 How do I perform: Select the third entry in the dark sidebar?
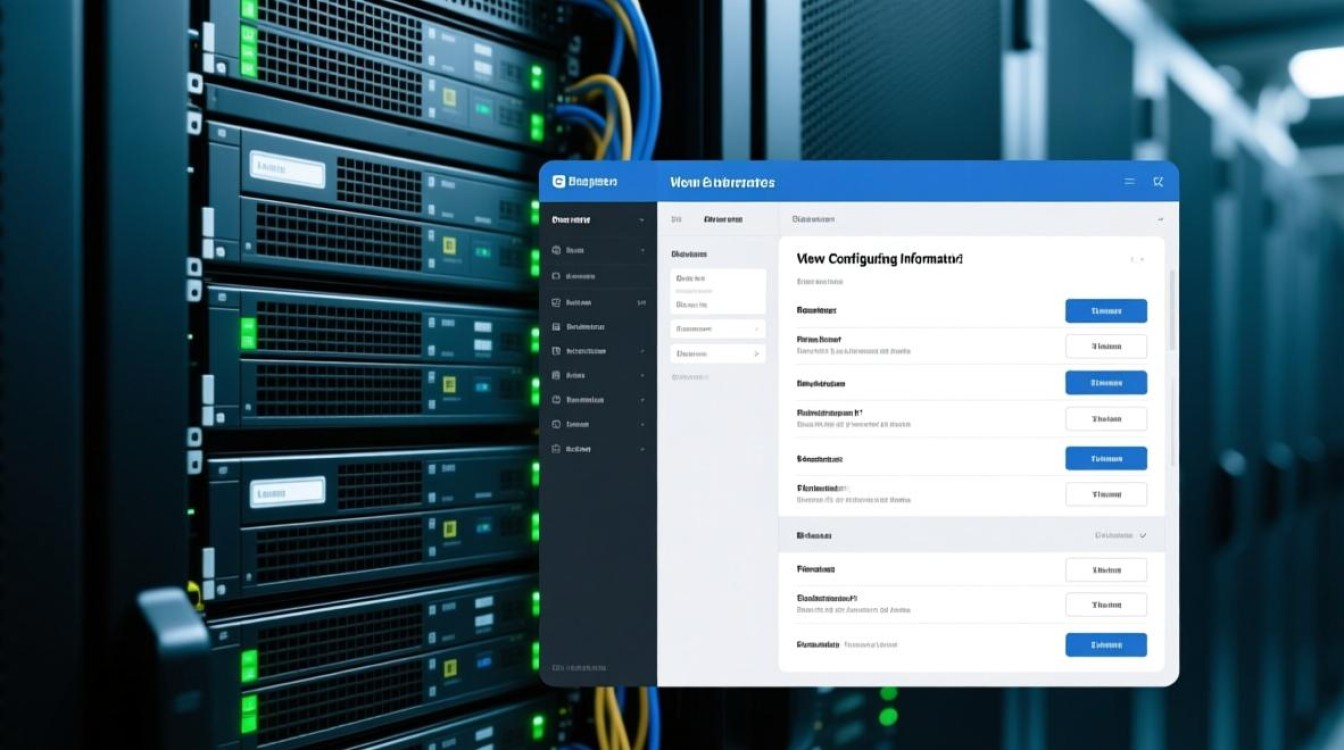[579, 302]
